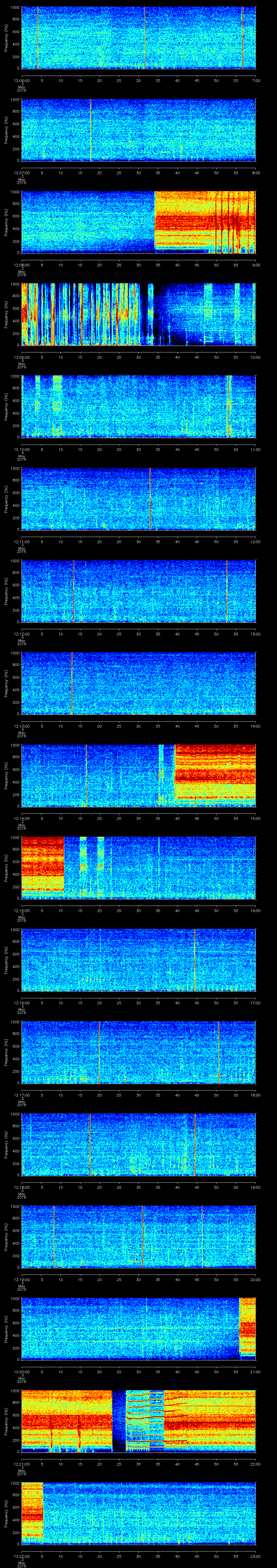Open the 12:08:00 spectrogram with the red noise onset
Viewport: 277px width, 1568px height.
point(138,222)
